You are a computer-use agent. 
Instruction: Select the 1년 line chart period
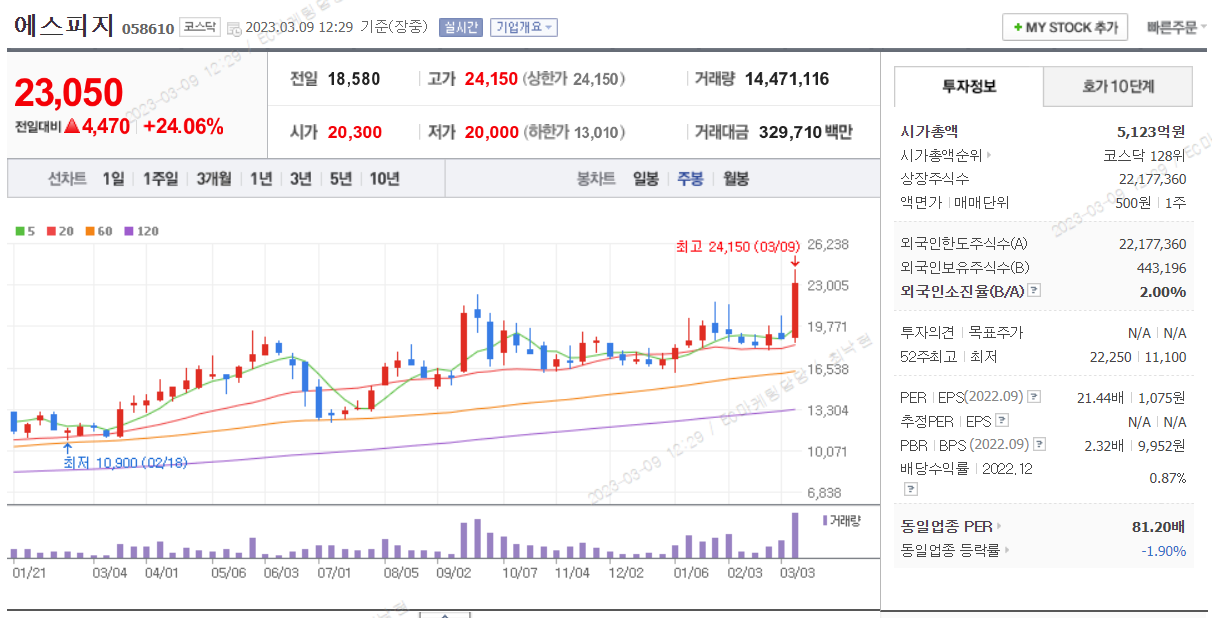point(261,179)
